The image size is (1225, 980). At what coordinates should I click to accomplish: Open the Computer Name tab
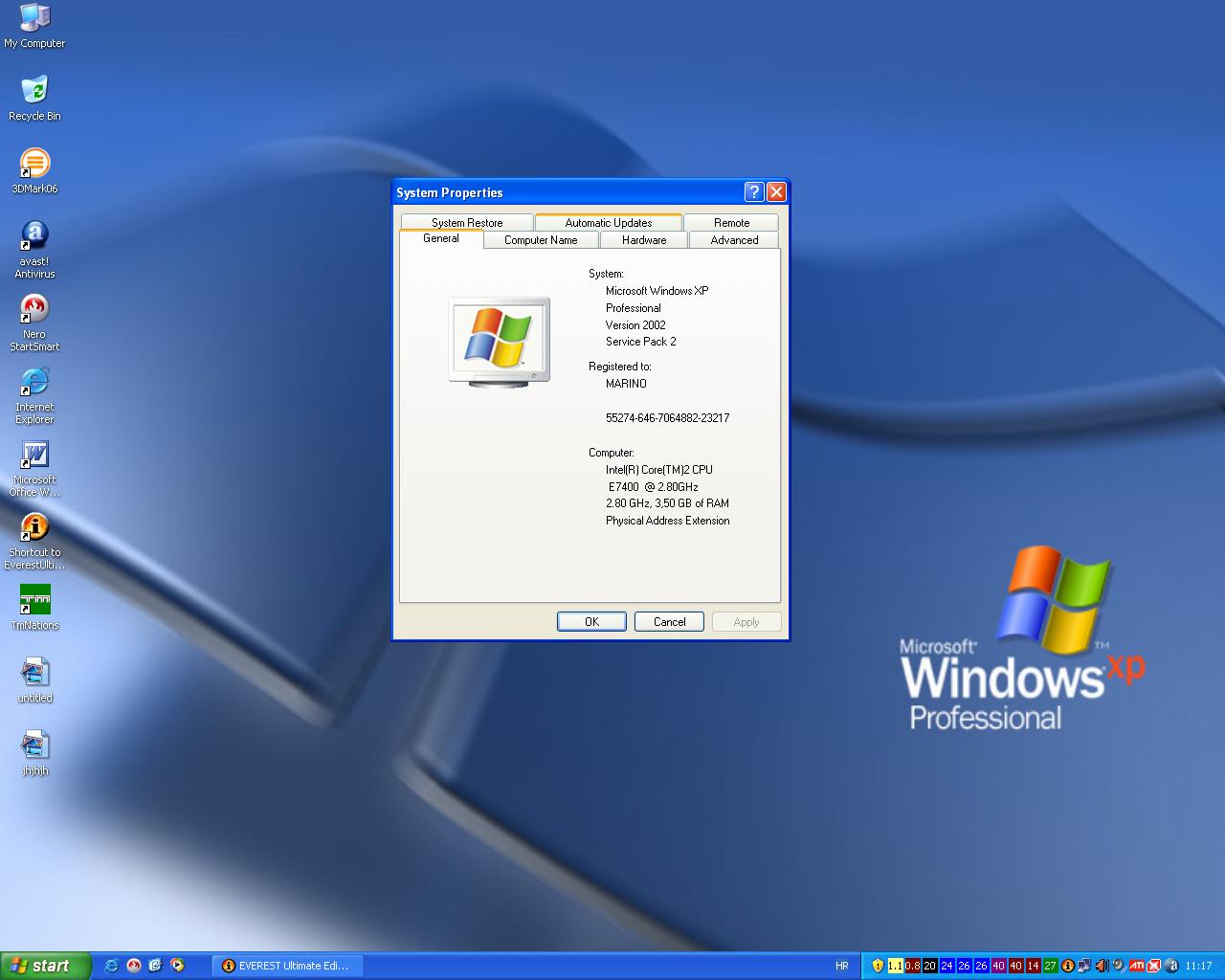tap(541, 240)
